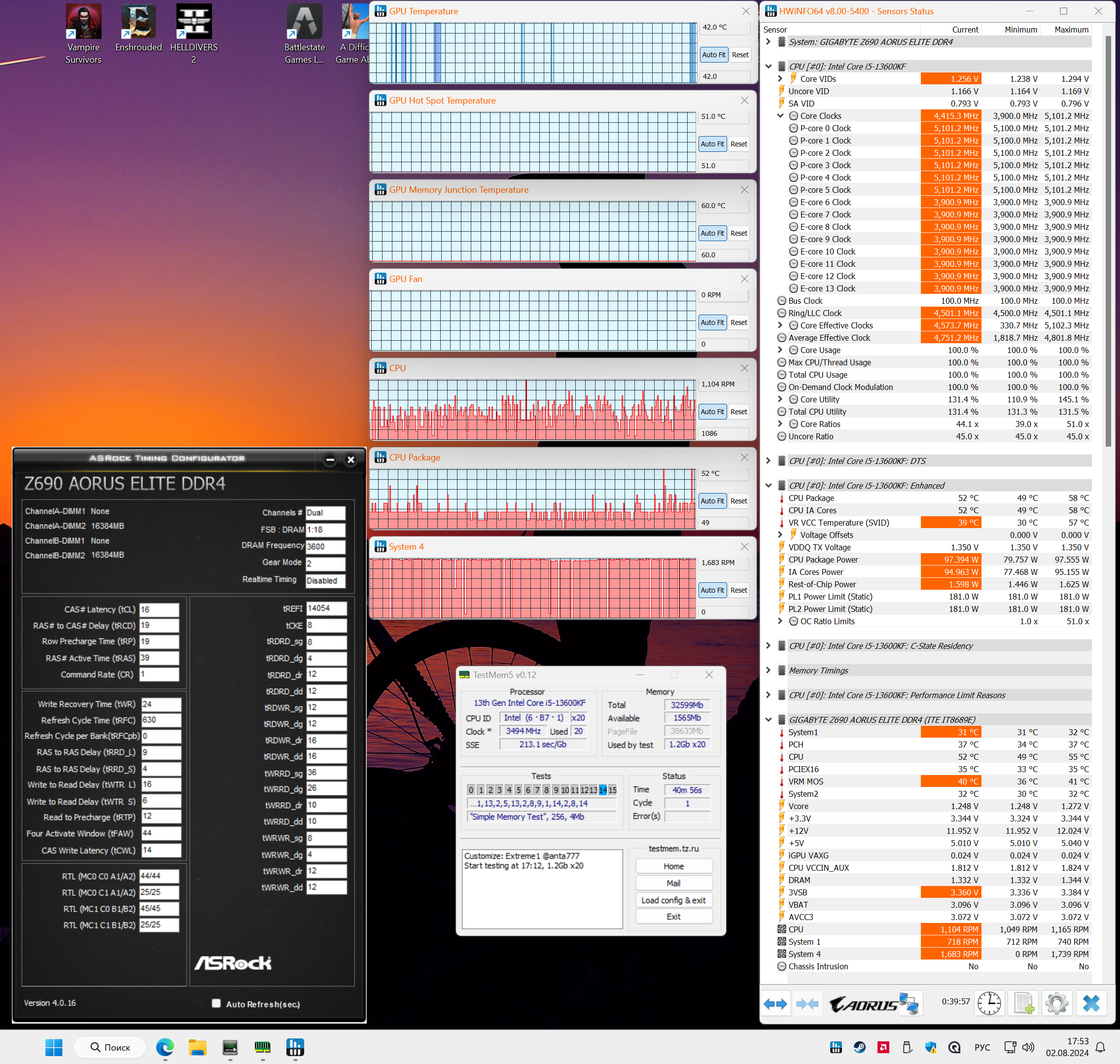The height and width of the screenshot is (1064, 1120).
Task: Click the Maximum column header
Action: [x=1071, y=30]
